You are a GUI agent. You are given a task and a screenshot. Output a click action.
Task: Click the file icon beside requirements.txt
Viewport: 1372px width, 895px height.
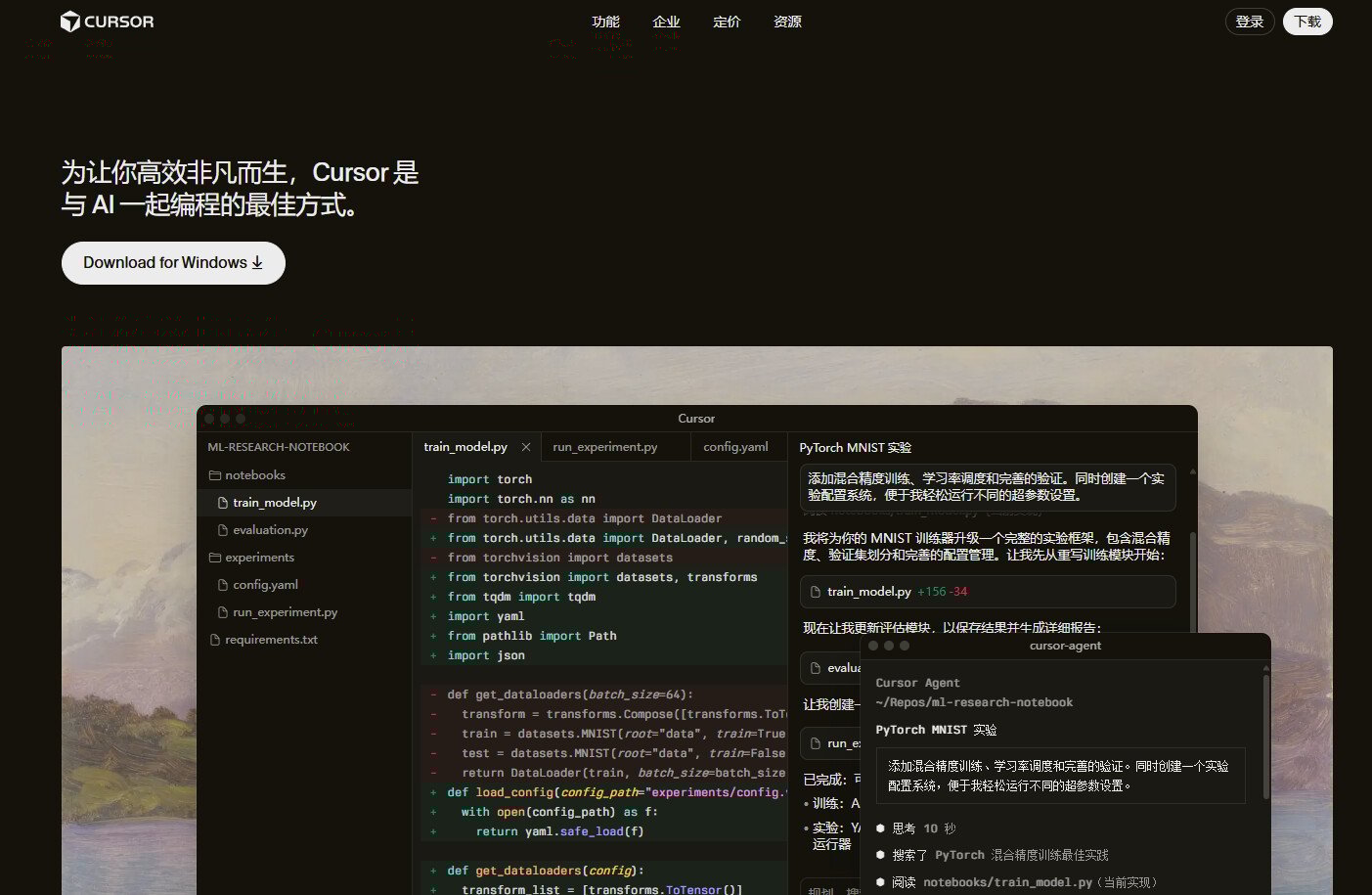point(215,640)
